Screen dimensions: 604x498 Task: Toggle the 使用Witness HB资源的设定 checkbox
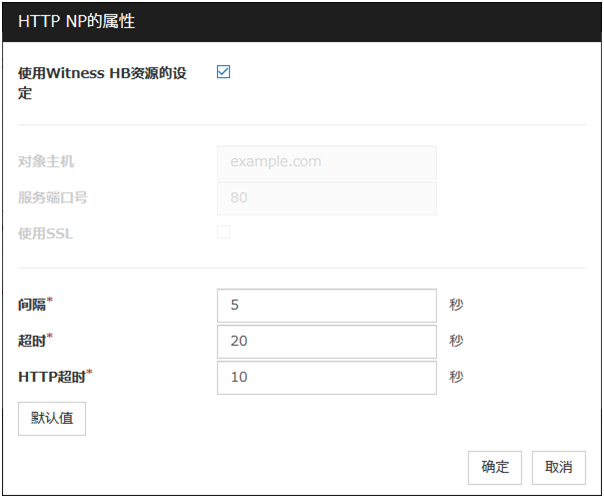click(x=224, y=72)
